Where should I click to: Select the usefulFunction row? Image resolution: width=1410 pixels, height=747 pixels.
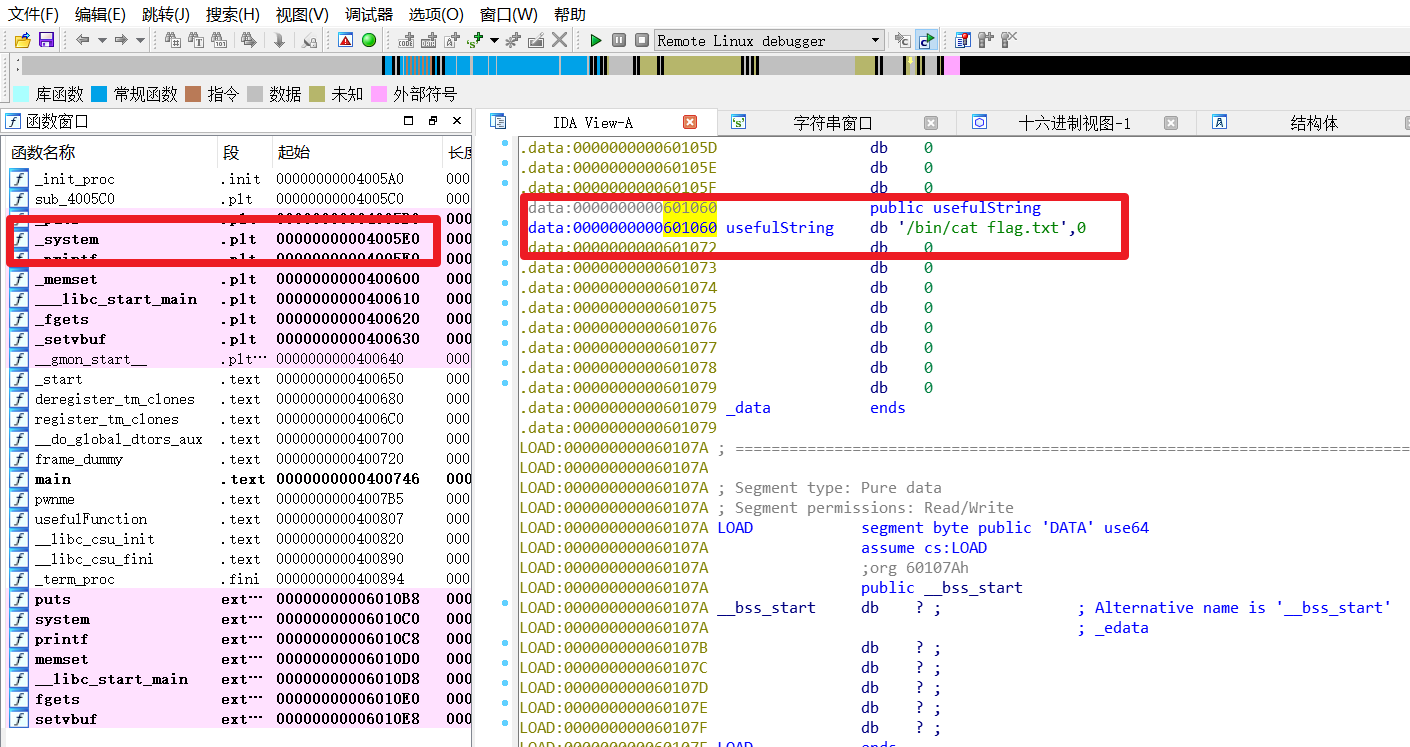pyautogui.click(x=239, y=519)
